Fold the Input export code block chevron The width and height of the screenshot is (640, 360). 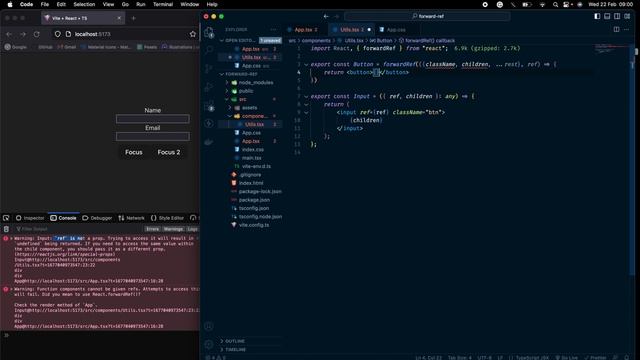point(306,97)
